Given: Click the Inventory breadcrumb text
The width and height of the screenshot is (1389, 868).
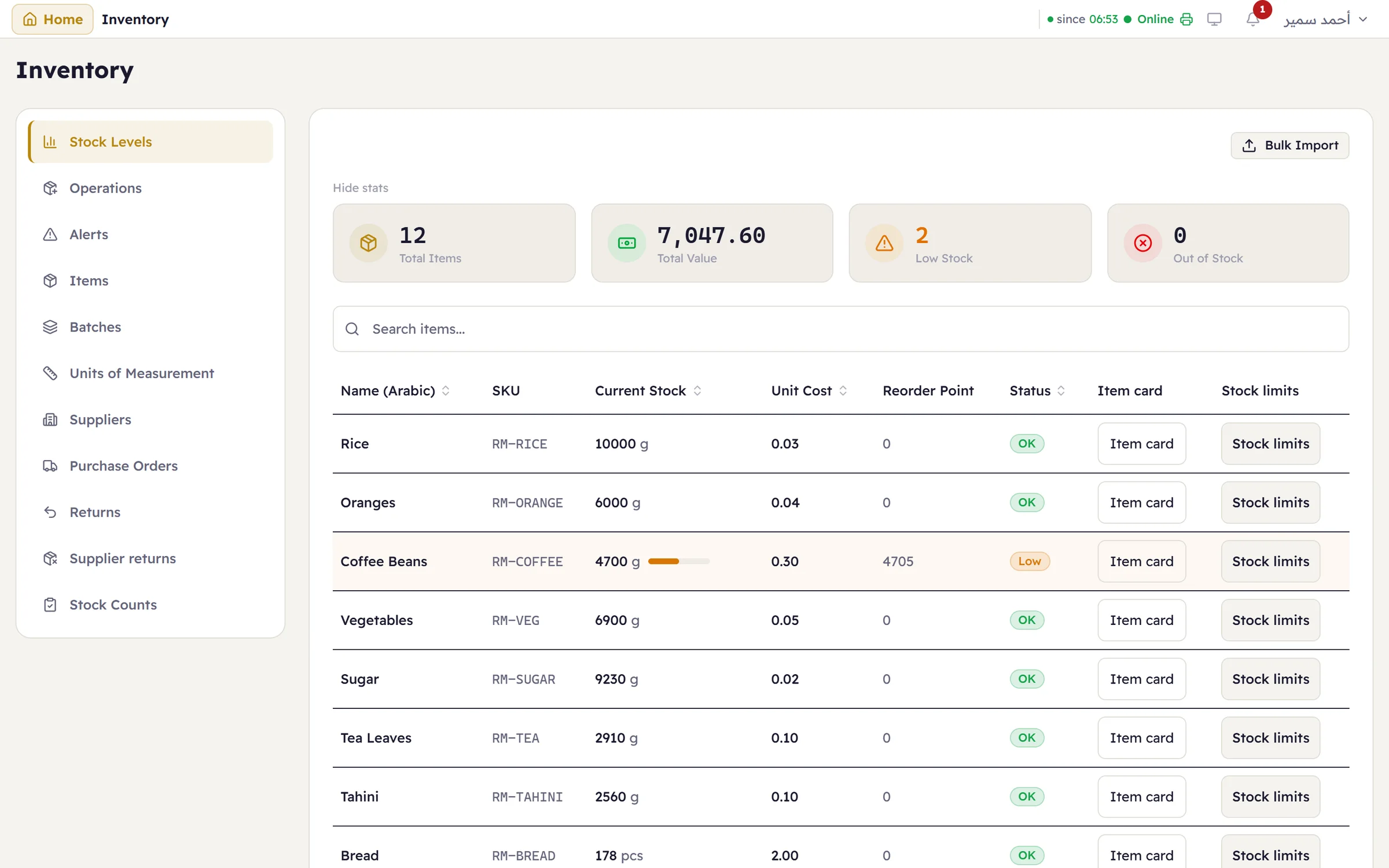Looking at the screenshot, I should tap(135, 19).
